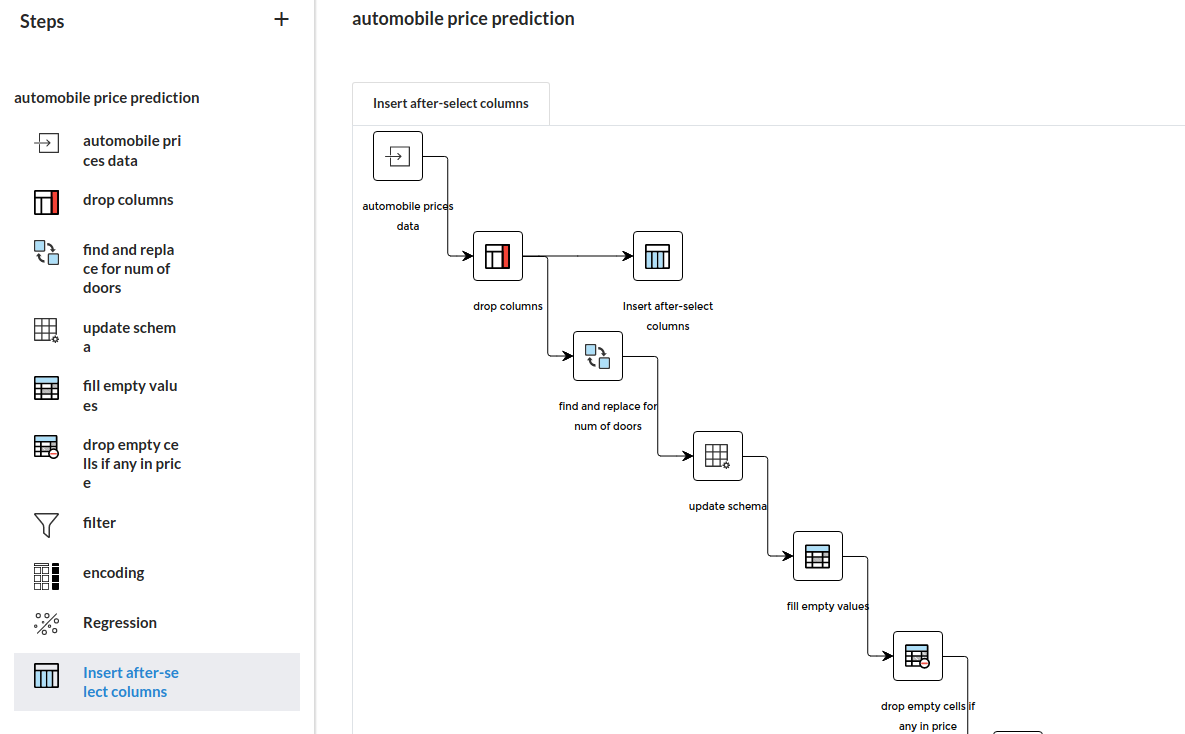Select filter step in sidebar

pos(99,523)
